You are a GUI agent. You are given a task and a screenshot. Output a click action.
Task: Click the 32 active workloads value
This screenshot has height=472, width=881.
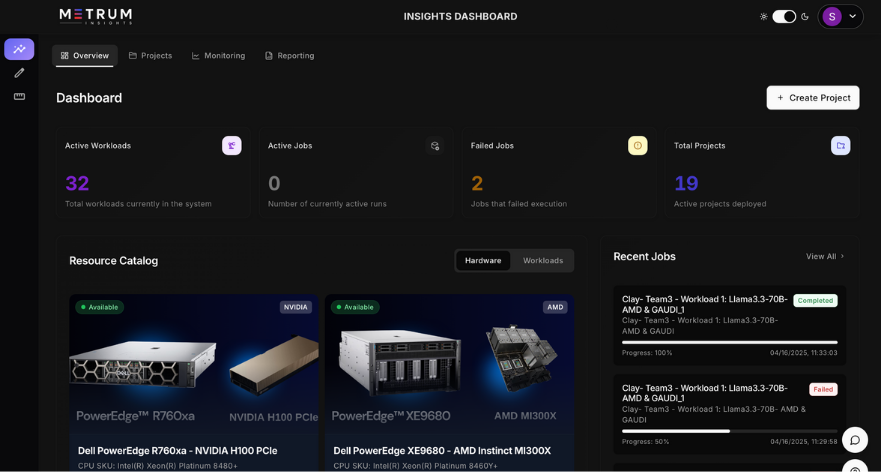coord(77,183)
